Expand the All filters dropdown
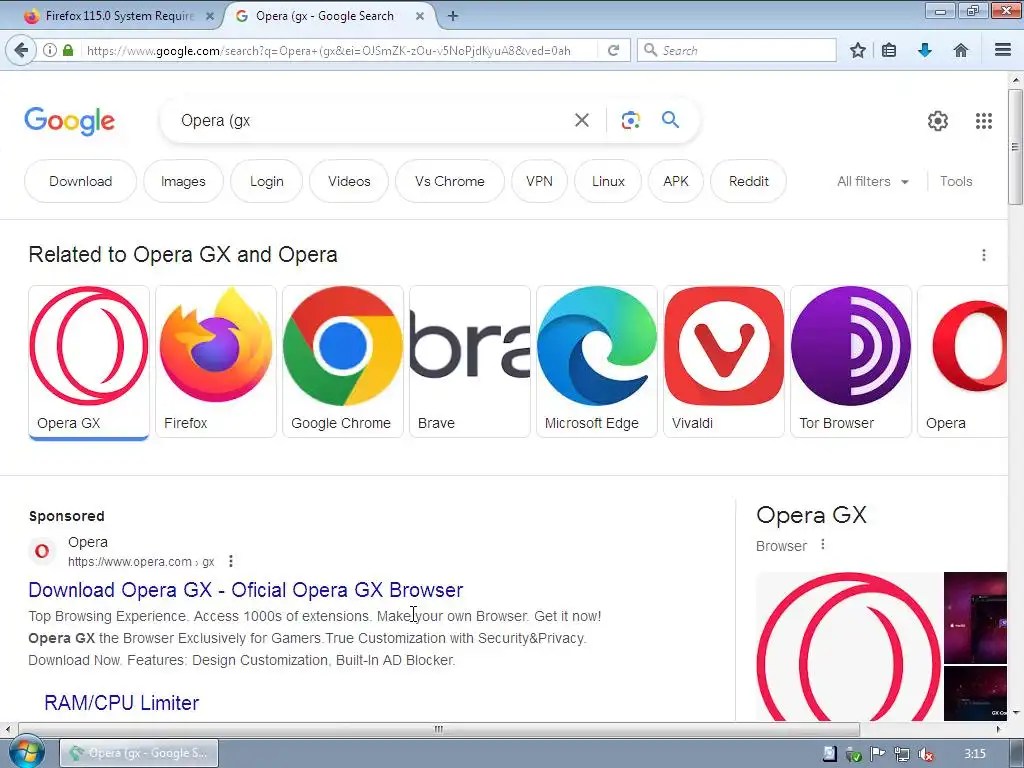The width and height of the screenshot is (1024, 768). click(x=872, y=181)
